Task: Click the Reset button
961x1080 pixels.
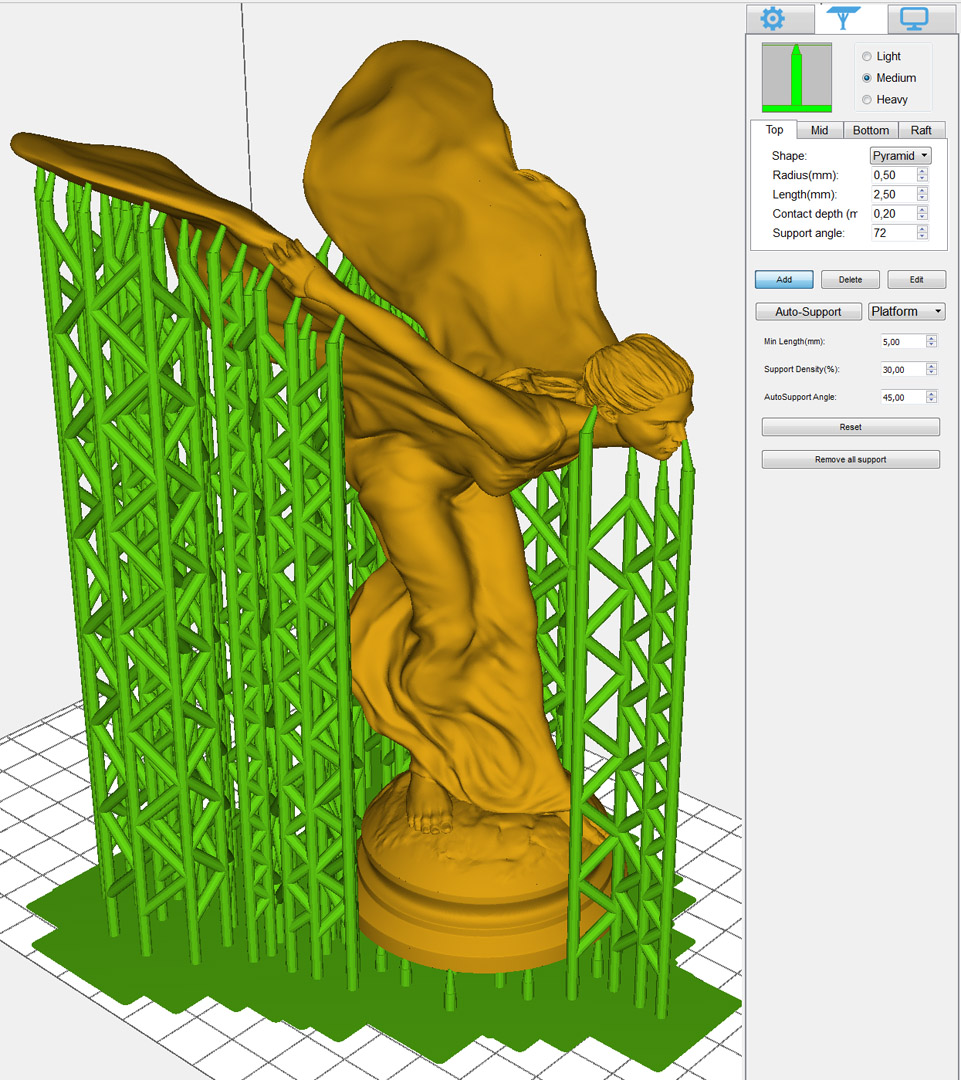Action: pos(850,427)
